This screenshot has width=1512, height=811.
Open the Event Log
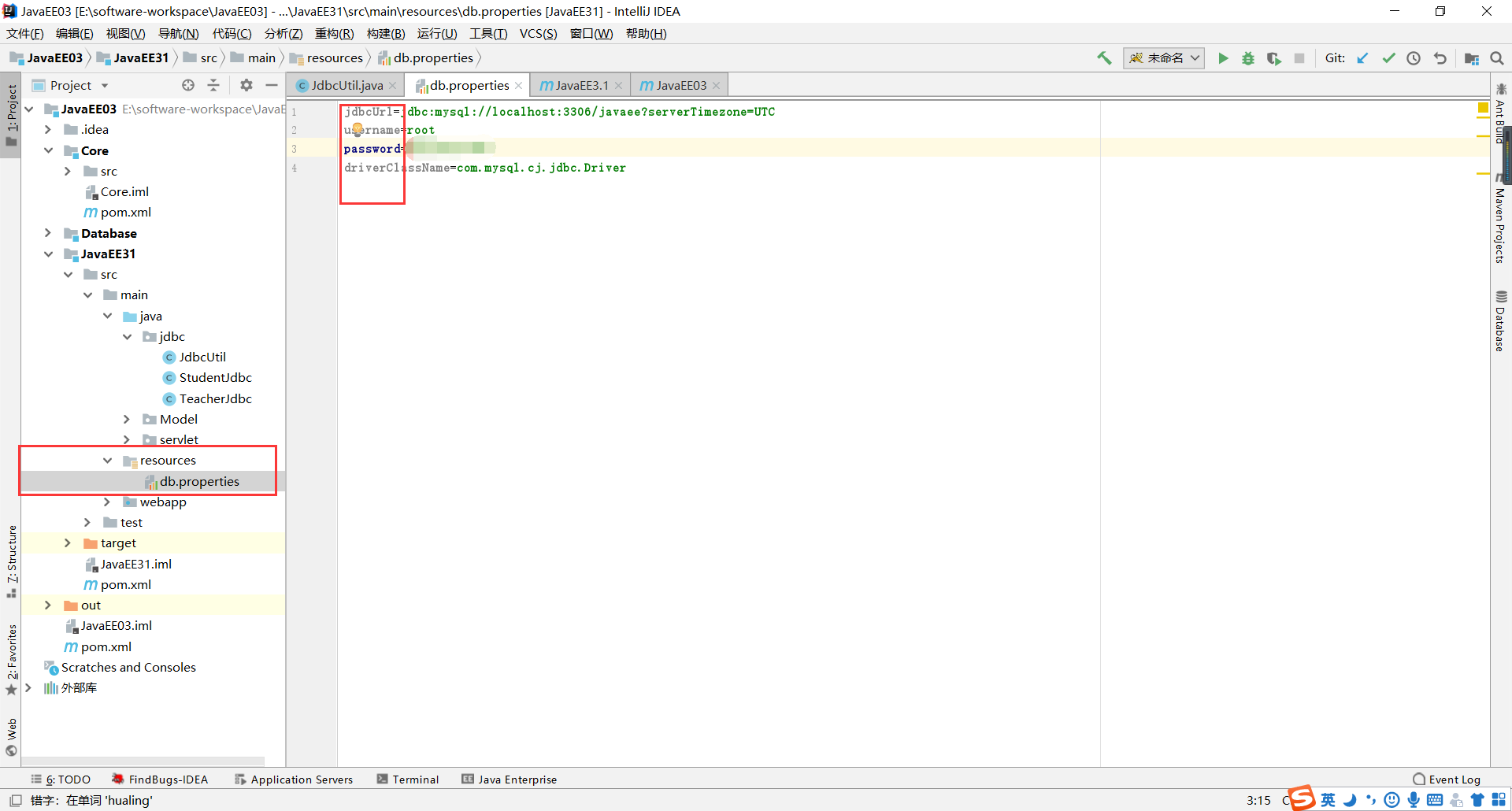(x=1447, y=780)
